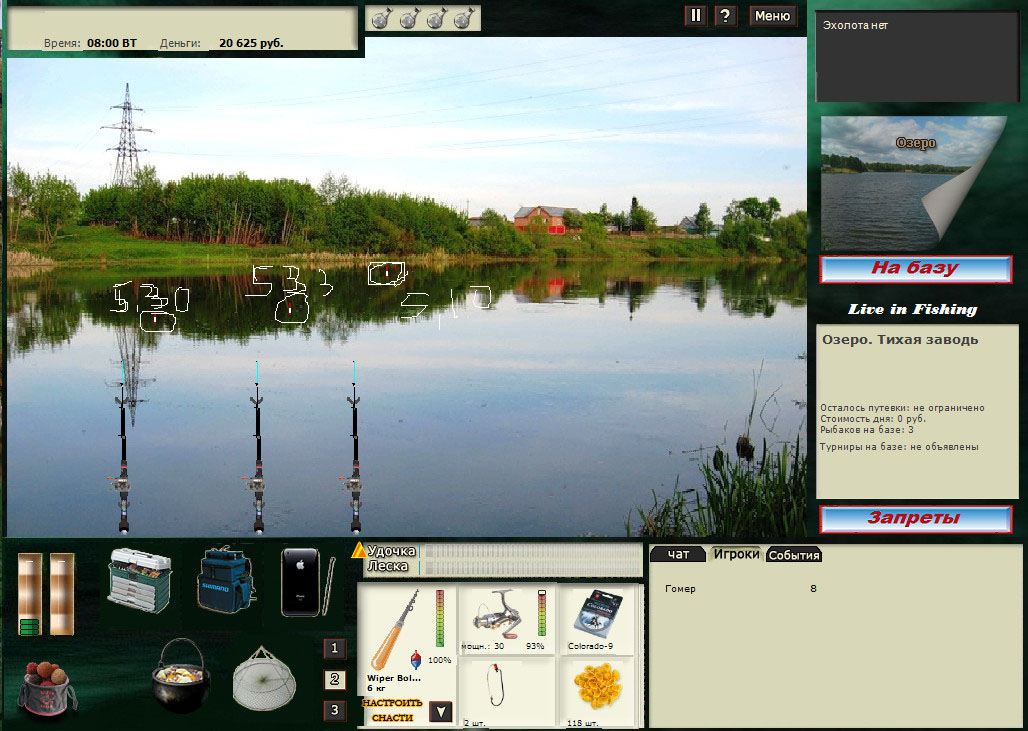Viewport: 1028px width, 731px height.
Task: Click the Live in Fishing title
Action: 913,309
